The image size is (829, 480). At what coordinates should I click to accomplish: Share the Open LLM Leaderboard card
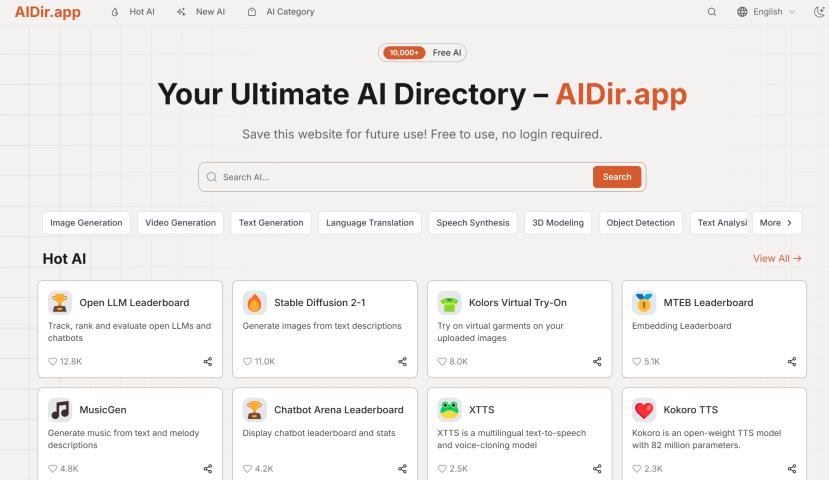click(208, 362)
